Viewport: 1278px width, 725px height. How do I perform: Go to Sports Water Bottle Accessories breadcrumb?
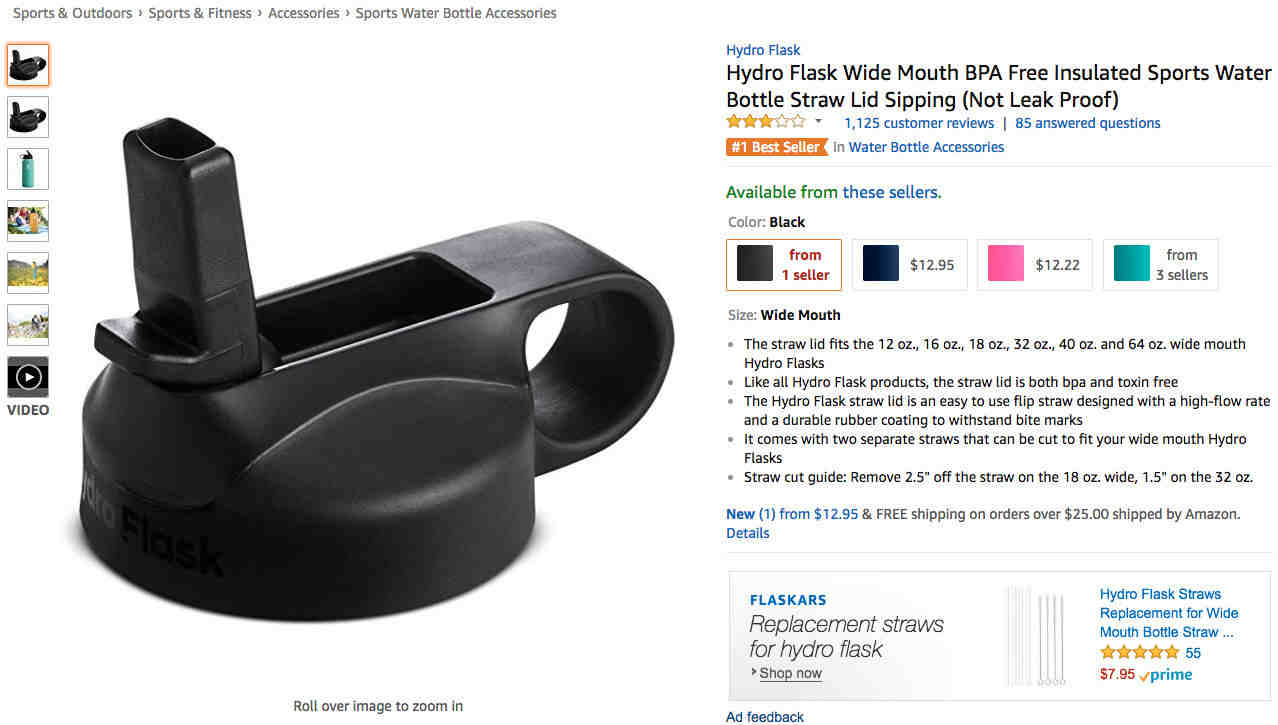click(x=456, y=13)
